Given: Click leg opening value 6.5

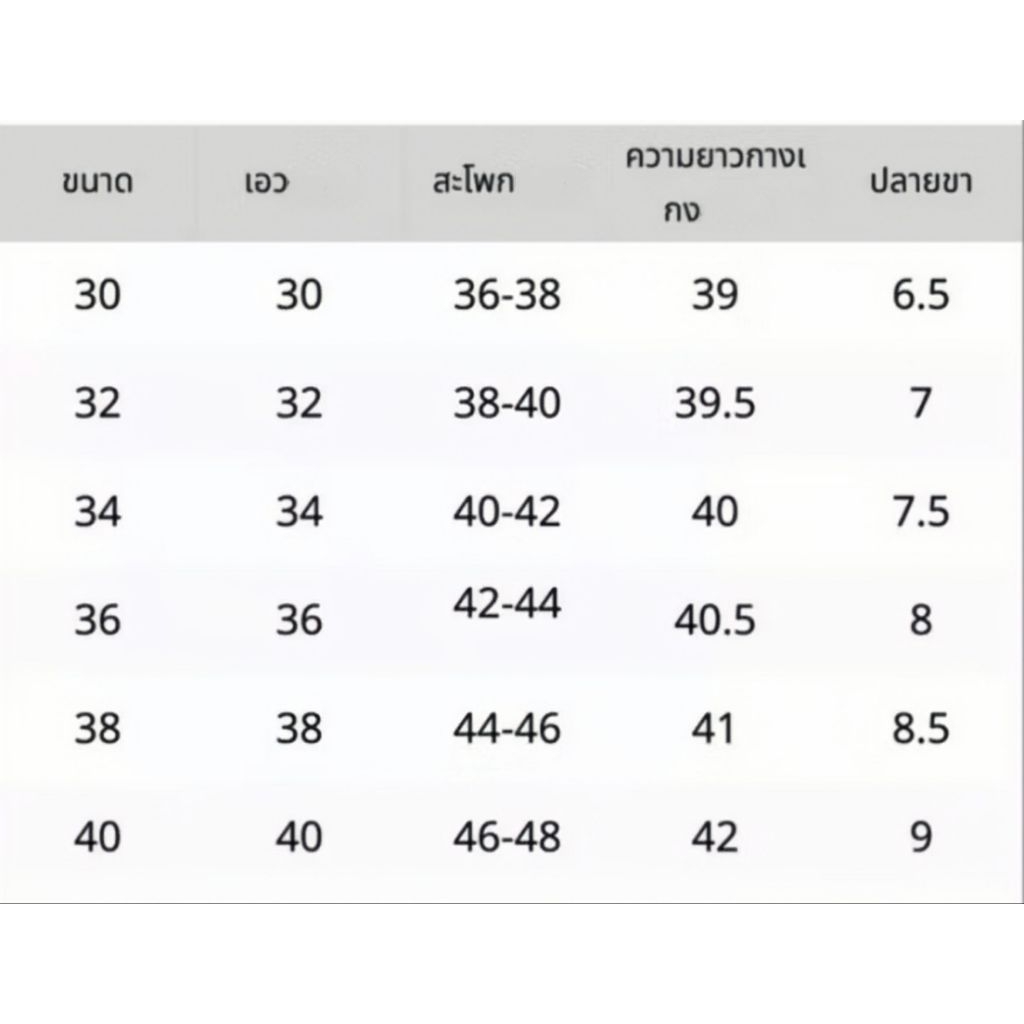Looking at the screenshot, I should coord(921,295).
